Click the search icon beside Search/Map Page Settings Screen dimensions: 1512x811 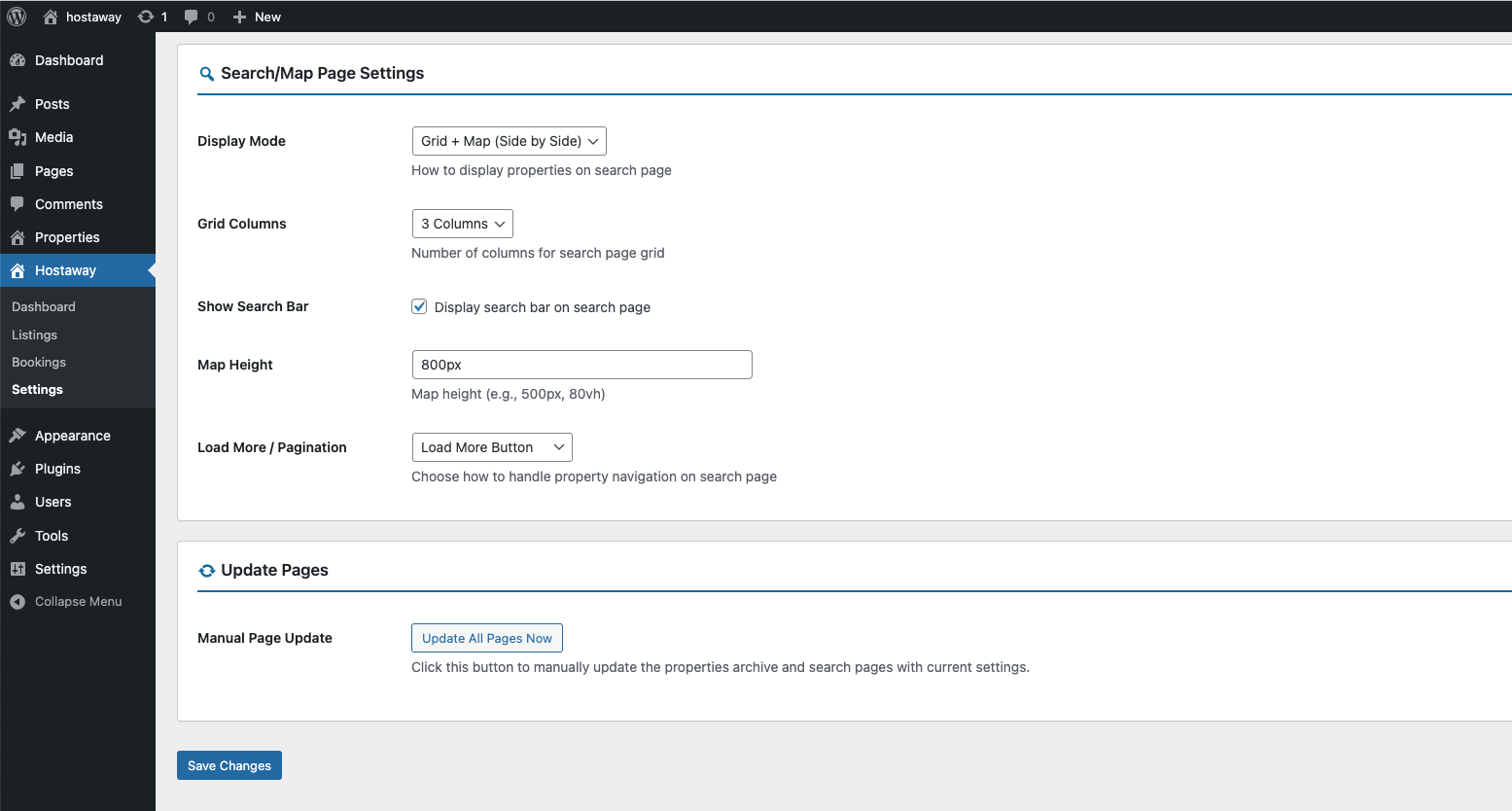tap(206, 73)
